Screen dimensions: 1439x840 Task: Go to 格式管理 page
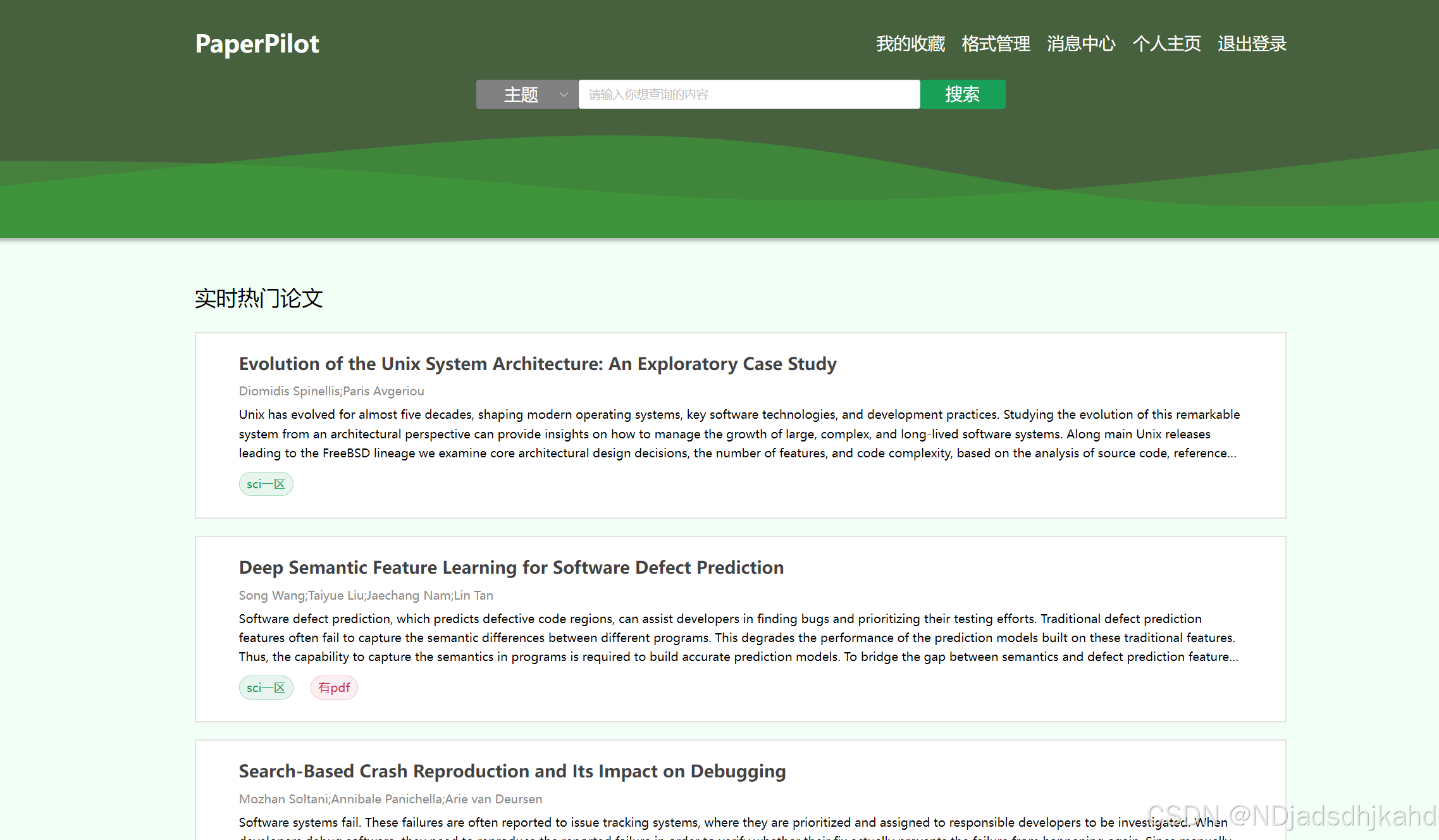click(x=996, y=44)
